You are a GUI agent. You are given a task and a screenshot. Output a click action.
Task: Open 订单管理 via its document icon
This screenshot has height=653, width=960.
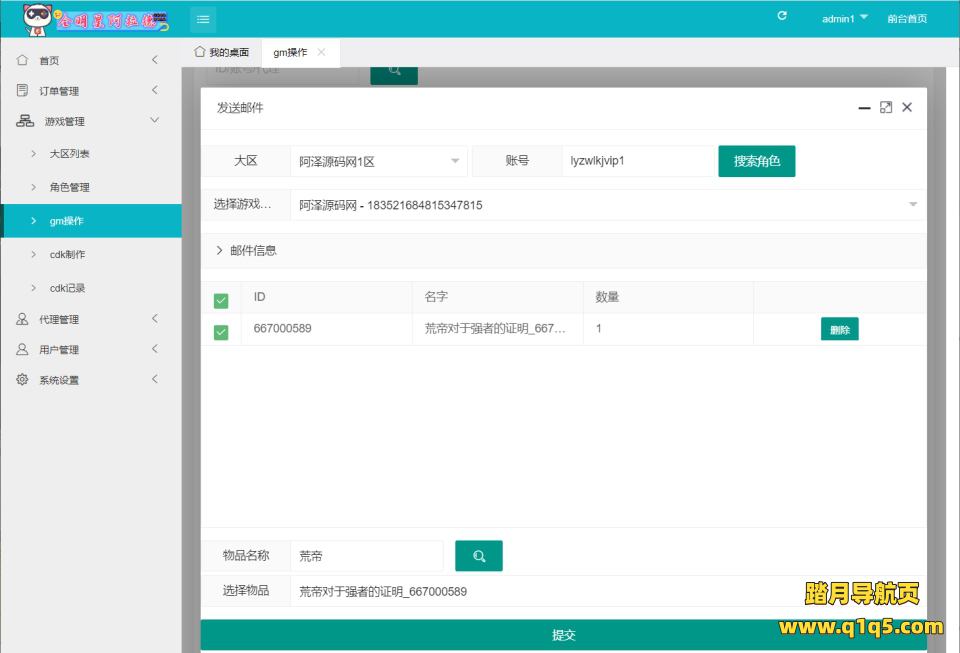[x=20, y=89]
